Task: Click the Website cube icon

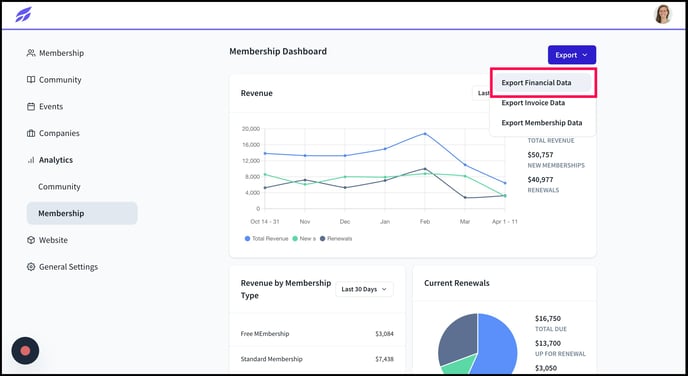Action: click(31, 240)
